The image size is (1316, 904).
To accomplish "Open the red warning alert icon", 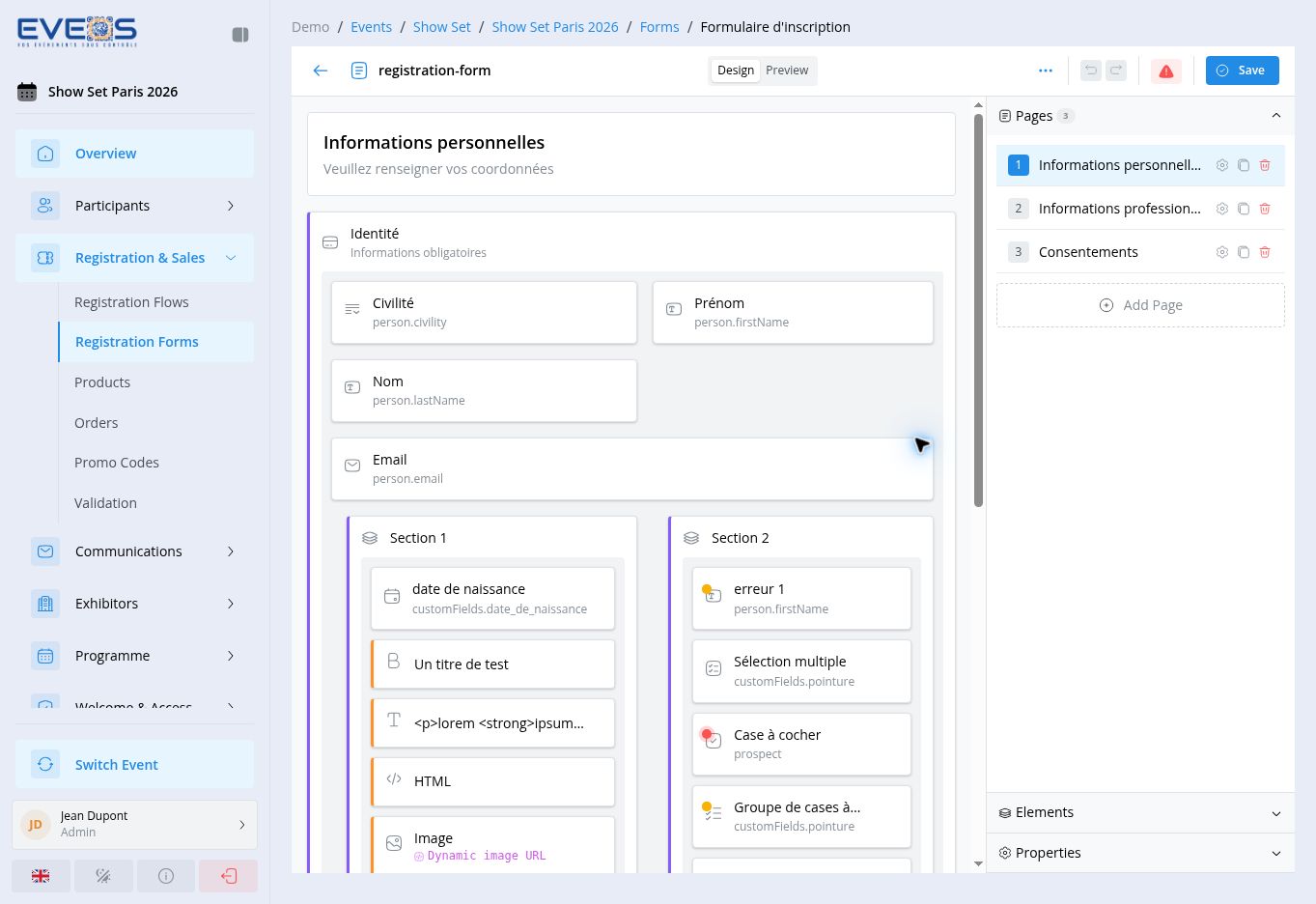I will coord(1166,71).
